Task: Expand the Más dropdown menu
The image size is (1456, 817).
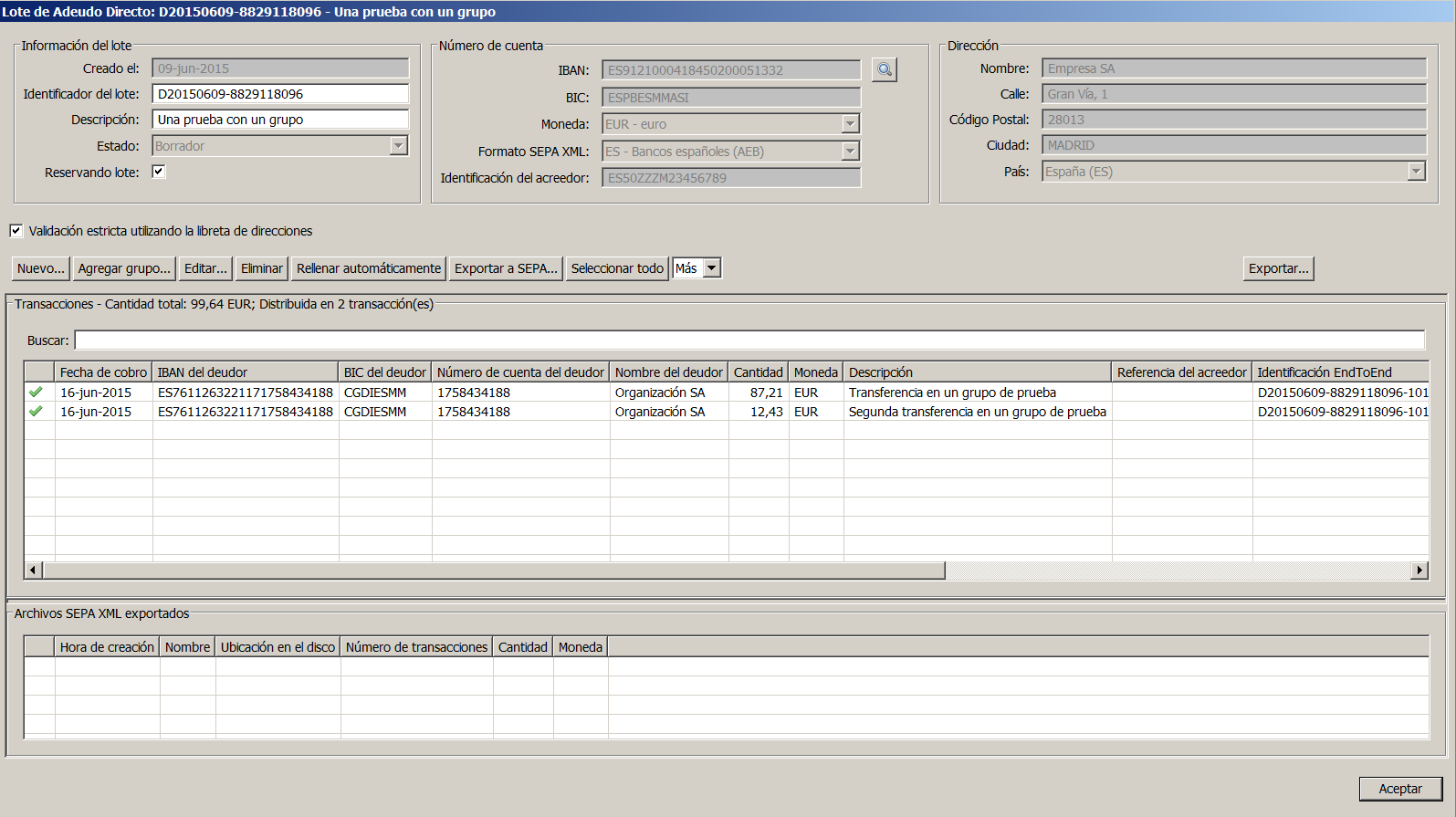Action: pos(712,268)
